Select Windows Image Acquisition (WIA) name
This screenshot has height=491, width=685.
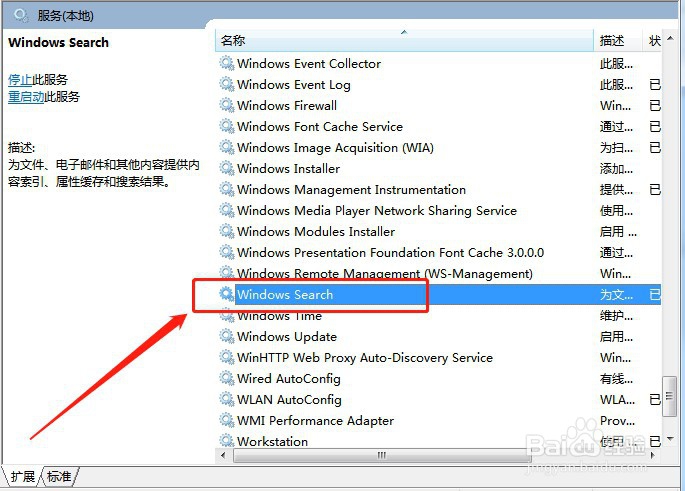336,148
